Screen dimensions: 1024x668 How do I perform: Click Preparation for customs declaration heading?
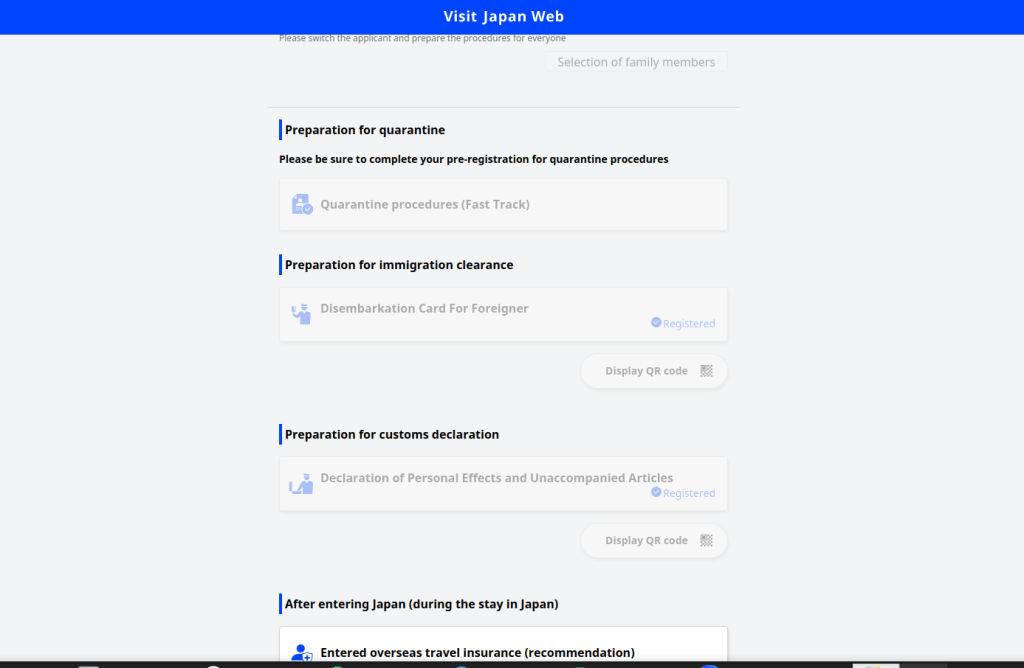(392, 434)
